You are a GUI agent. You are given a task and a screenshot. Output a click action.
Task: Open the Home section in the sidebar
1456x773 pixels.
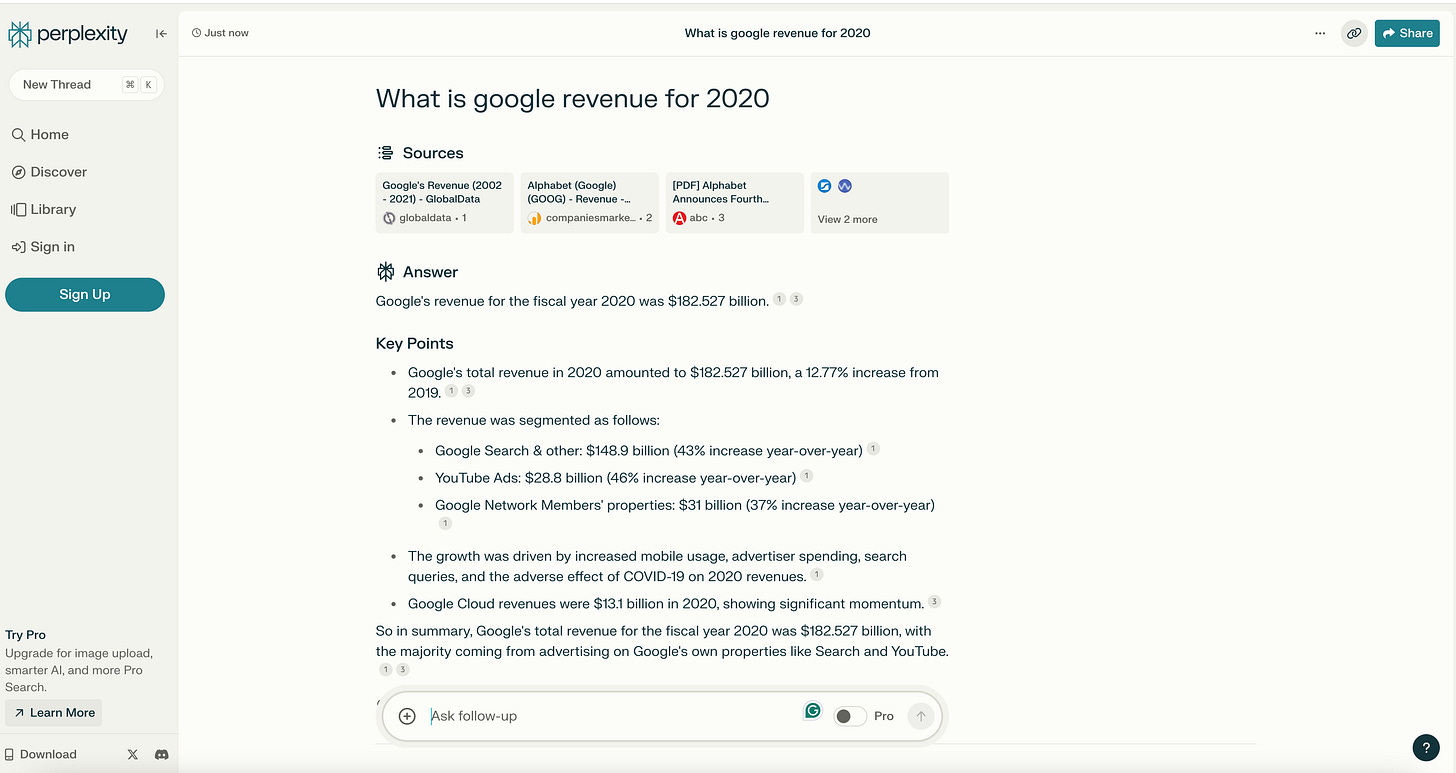click(47, 134)
